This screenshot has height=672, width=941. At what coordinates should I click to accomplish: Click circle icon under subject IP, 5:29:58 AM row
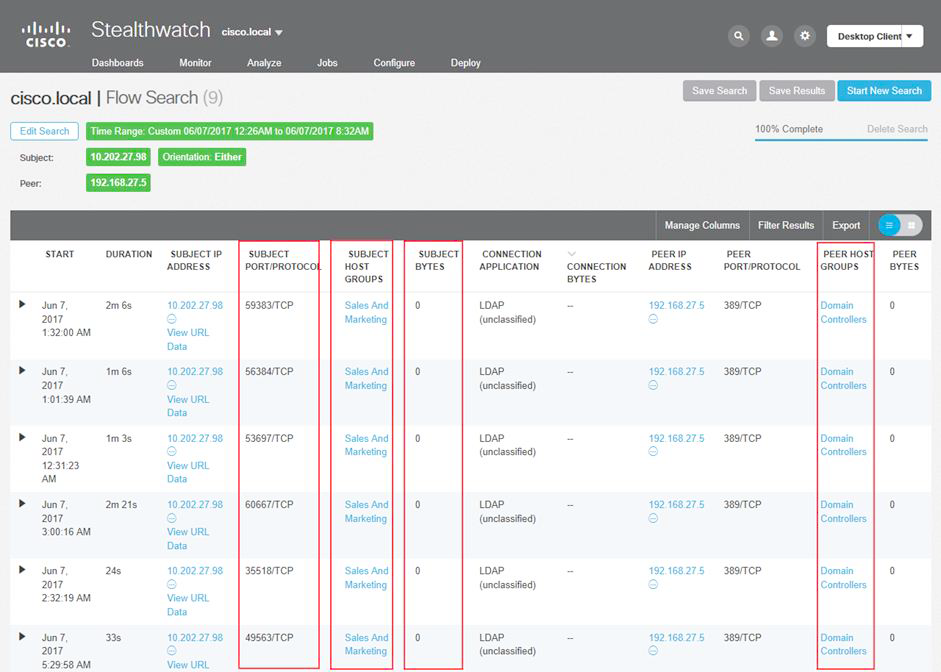point(172,651)
